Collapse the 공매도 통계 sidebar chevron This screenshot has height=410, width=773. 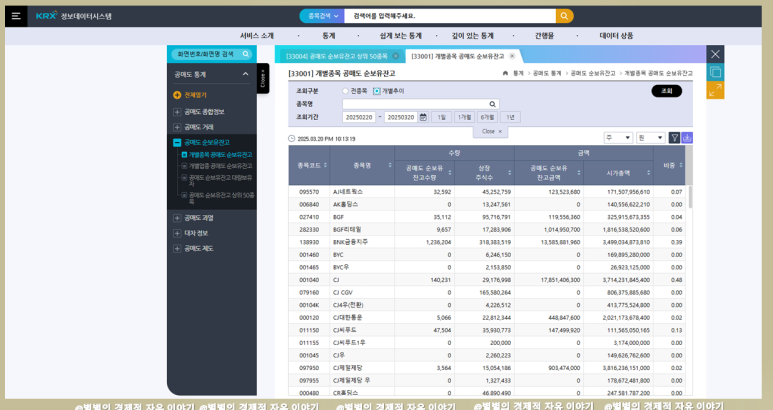click(x=246, y=74)
